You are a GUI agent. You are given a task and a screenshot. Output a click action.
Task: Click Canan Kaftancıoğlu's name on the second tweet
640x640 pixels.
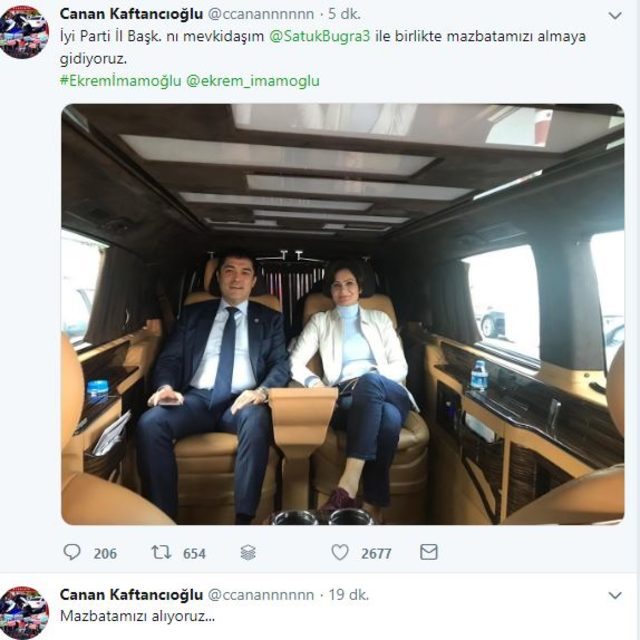(x=131, y=594)
